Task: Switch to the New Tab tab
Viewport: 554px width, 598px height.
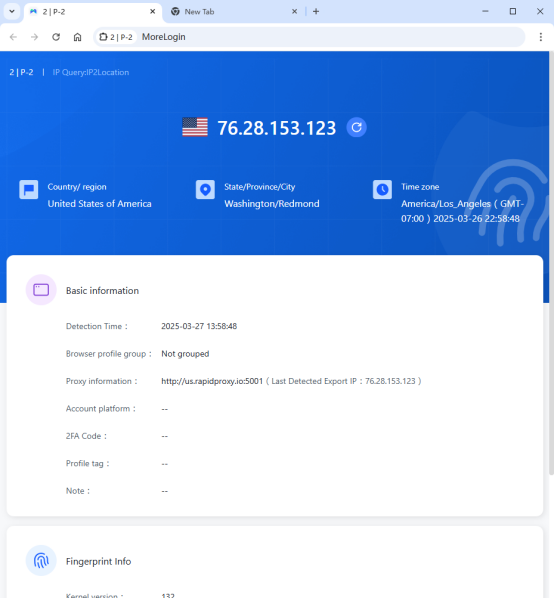Action: point(233,11)
